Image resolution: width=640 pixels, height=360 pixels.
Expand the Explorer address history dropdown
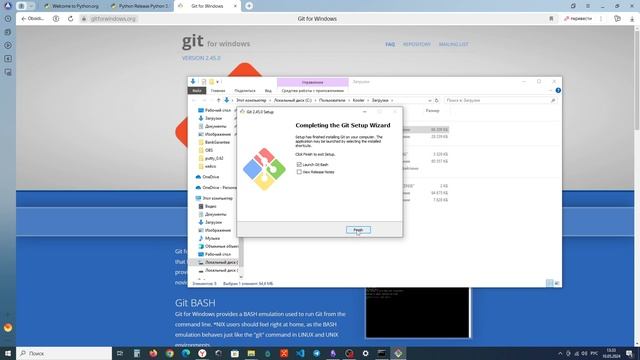pyautogui.click(x=429, y=100)
